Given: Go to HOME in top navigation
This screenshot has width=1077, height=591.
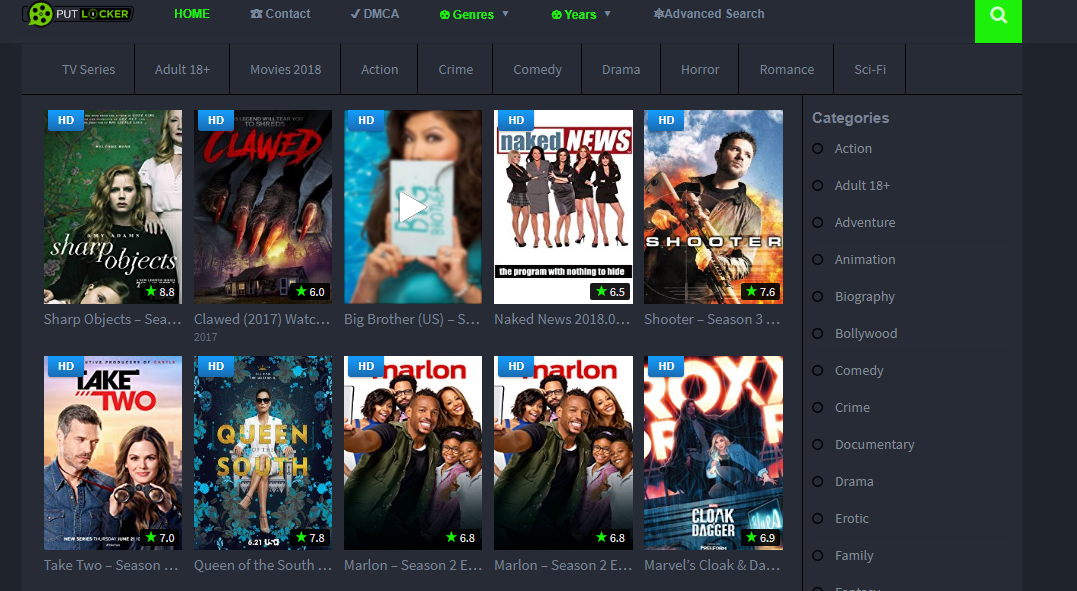Looking at the screenshot, I should click(192, 14).
